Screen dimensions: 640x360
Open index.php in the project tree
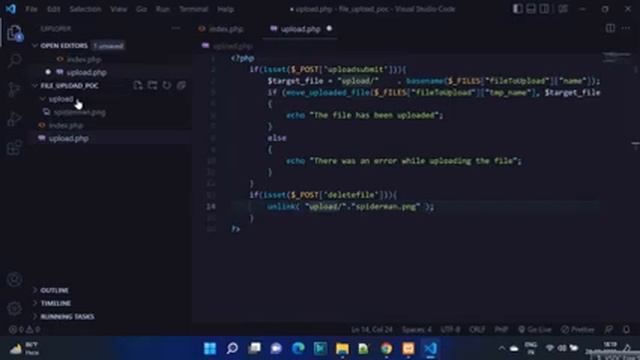pos(66,125)
